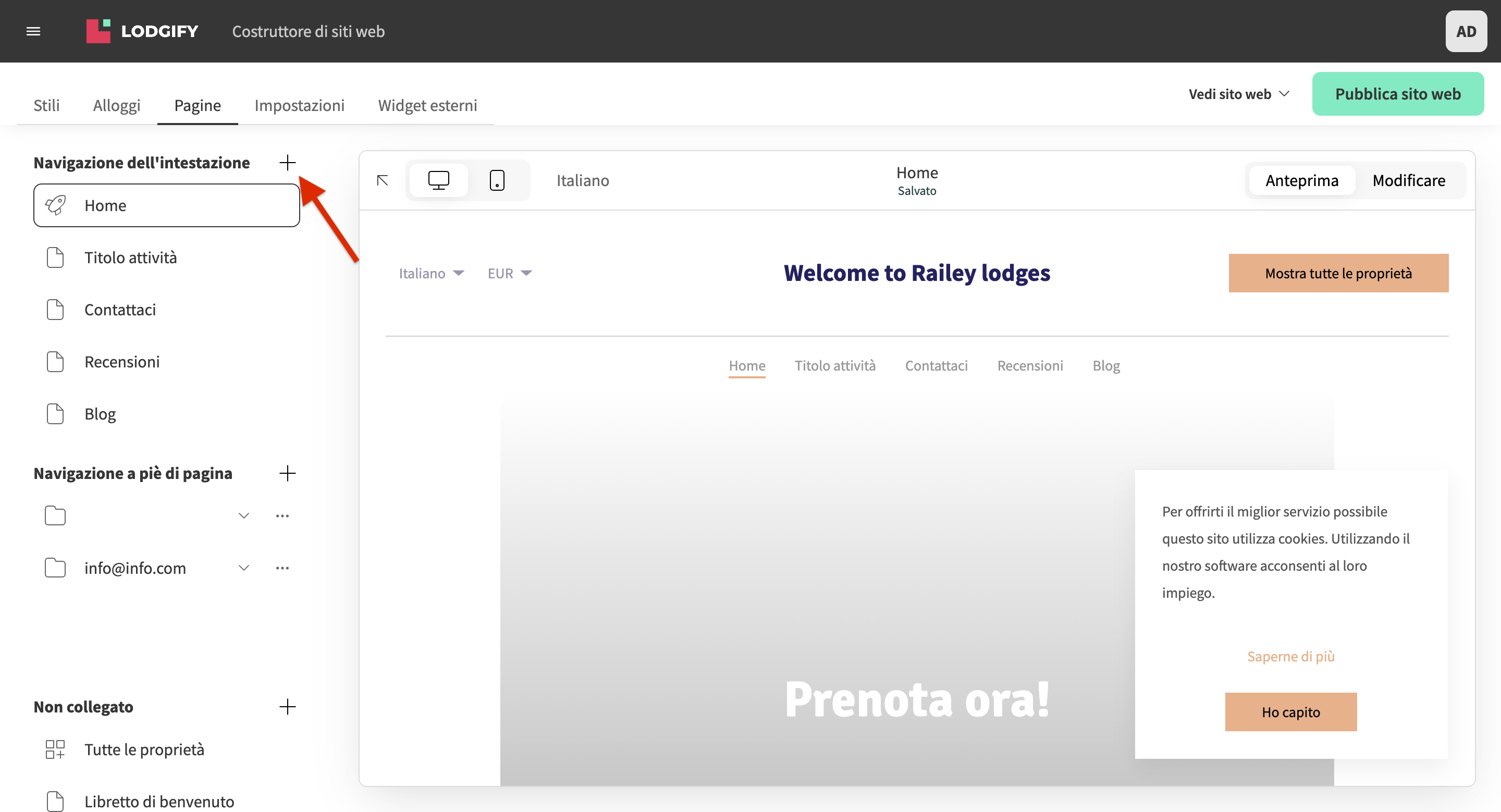Image resolution: width=1501 pixels, height=812 pixels.
Task: Open the AD user avatar menu
Action: [1466, 31]
